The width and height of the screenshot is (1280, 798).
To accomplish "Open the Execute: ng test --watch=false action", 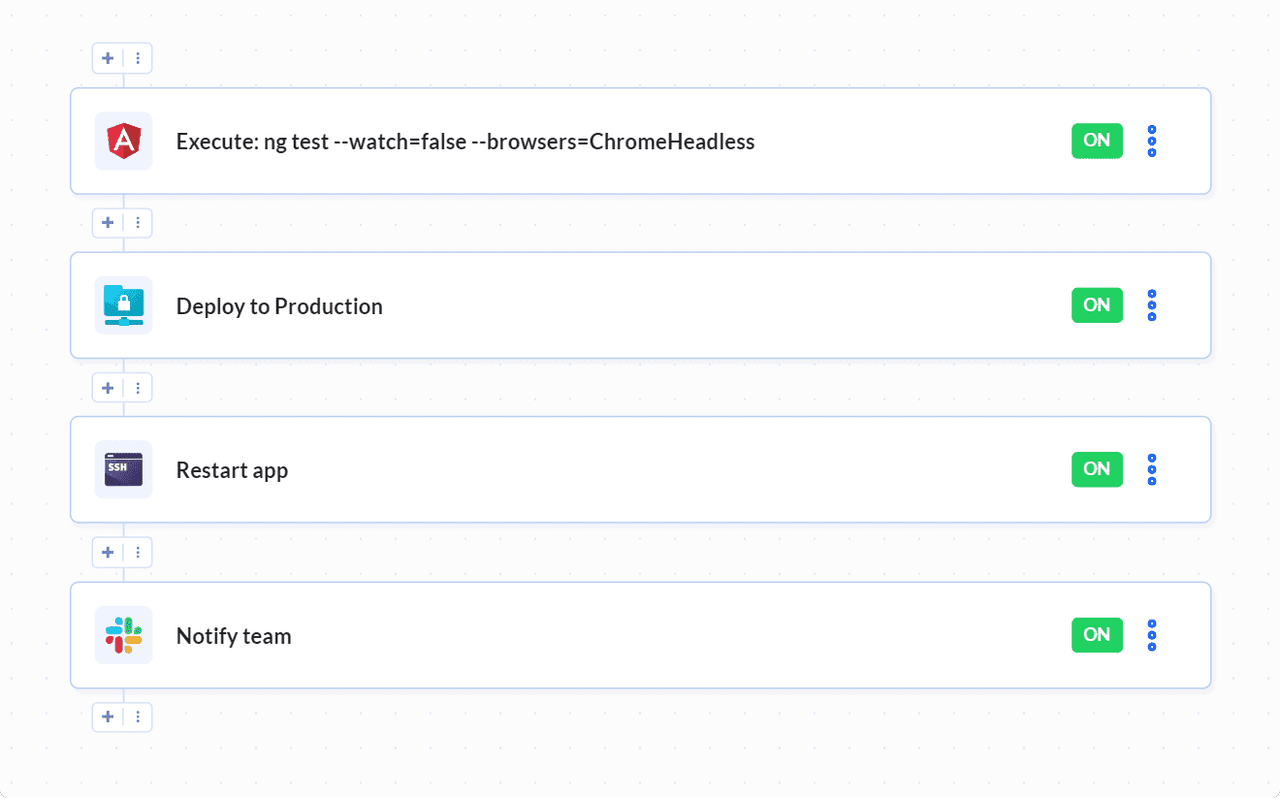I will [640, 141].
